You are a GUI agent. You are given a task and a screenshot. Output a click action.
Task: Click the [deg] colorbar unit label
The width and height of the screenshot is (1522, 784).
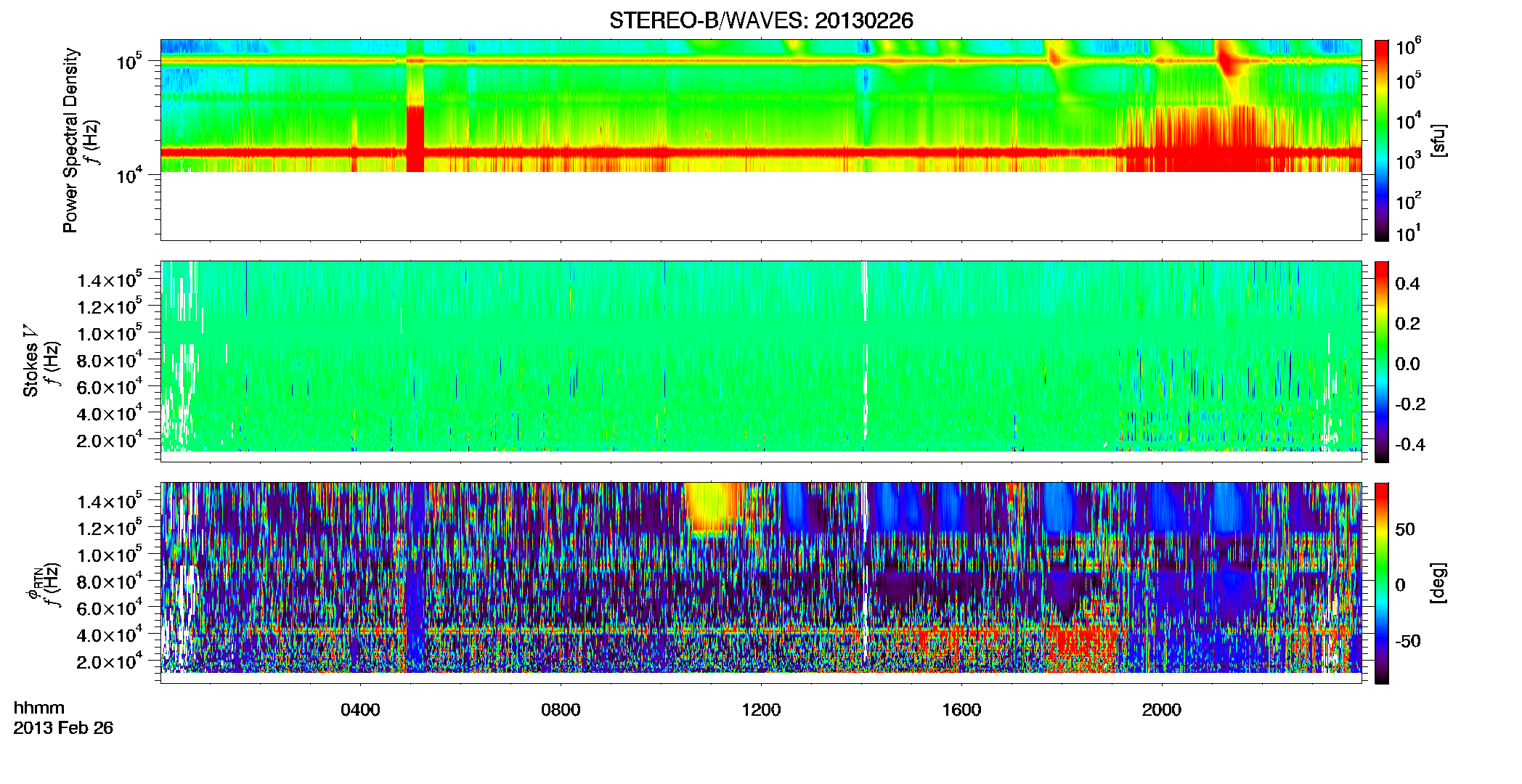[1438, 583]
